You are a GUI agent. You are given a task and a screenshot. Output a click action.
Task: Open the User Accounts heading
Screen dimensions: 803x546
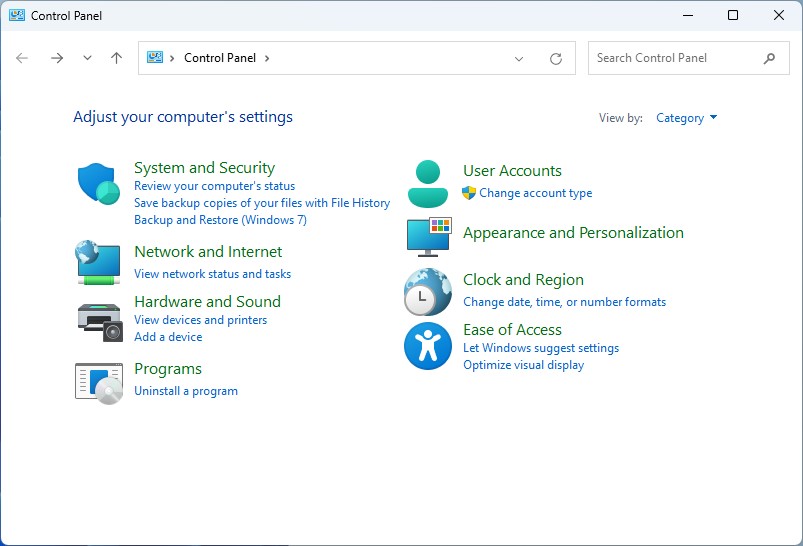(512, 171)
